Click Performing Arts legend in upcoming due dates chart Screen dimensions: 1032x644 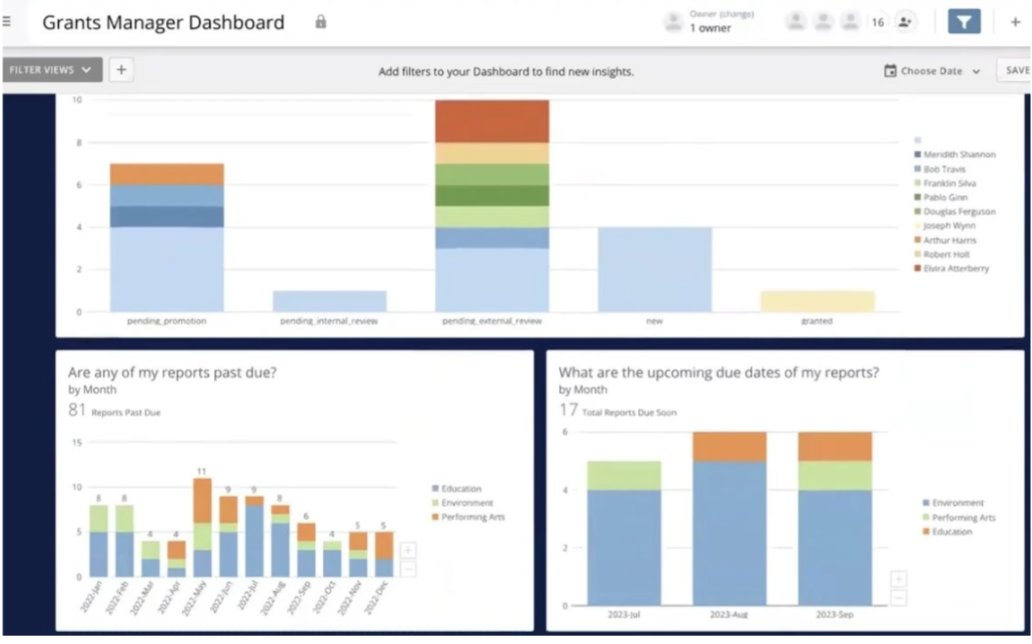pos(959,518)
